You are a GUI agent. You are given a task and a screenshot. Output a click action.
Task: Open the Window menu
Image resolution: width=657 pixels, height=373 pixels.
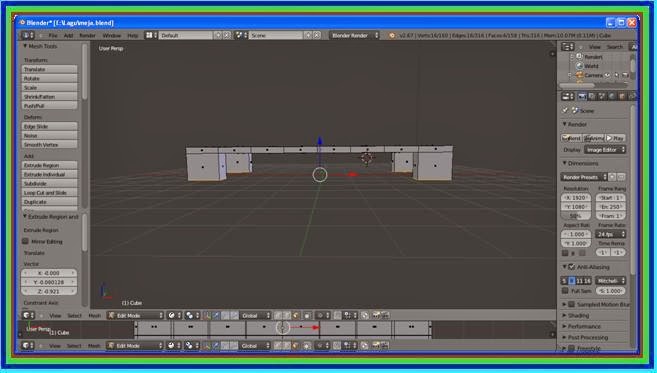[x=111, y=36]
